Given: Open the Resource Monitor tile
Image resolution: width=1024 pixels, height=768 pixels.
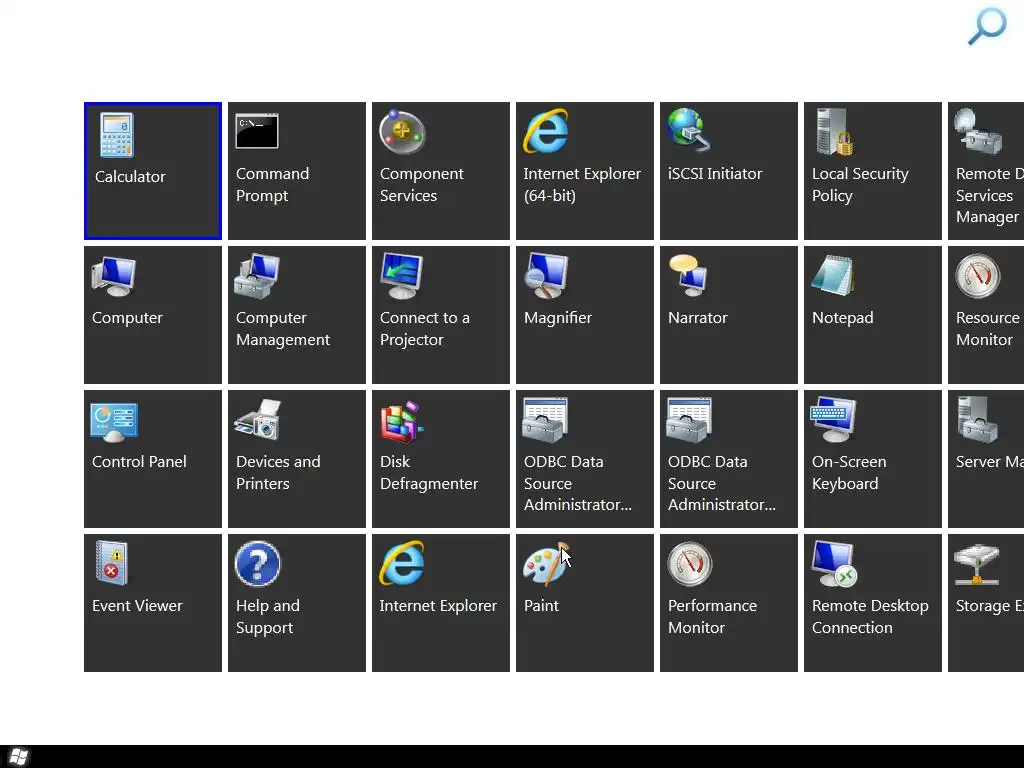Looking at the screenshot, I should 986,315.
